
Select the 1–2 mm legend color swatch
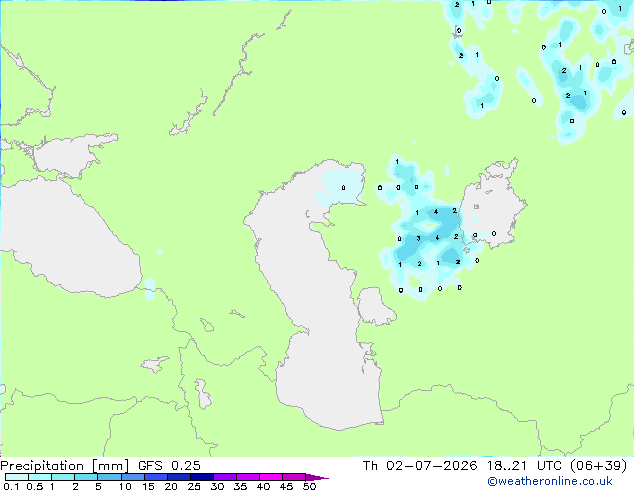pos(63,477)
